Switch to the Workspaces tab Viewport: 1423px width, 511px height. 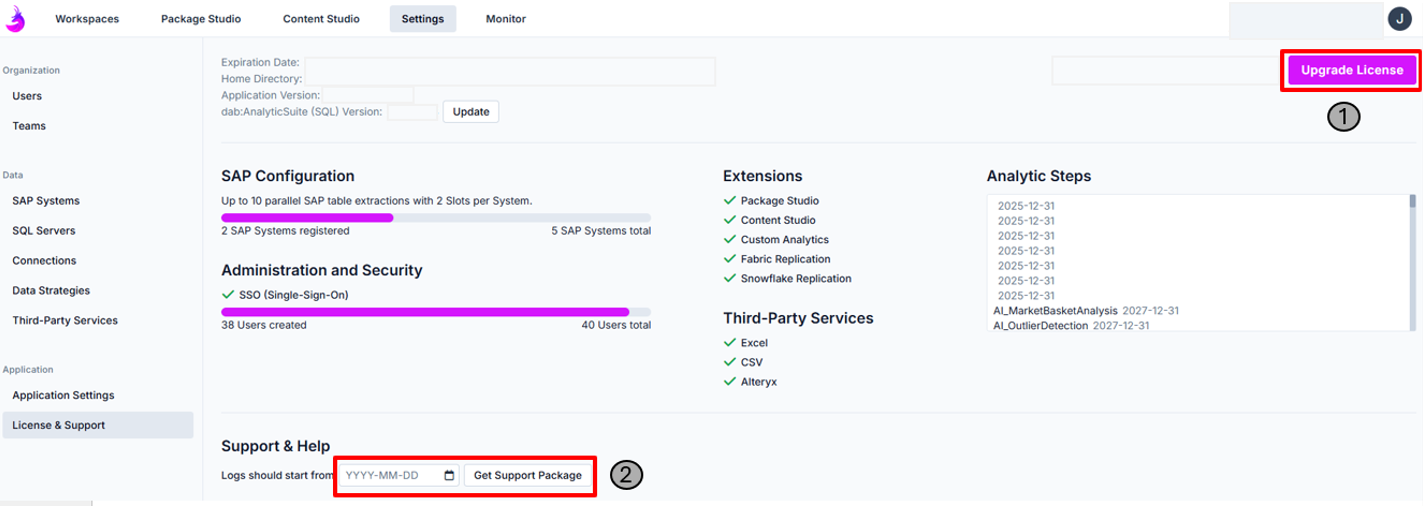point(86,19)
